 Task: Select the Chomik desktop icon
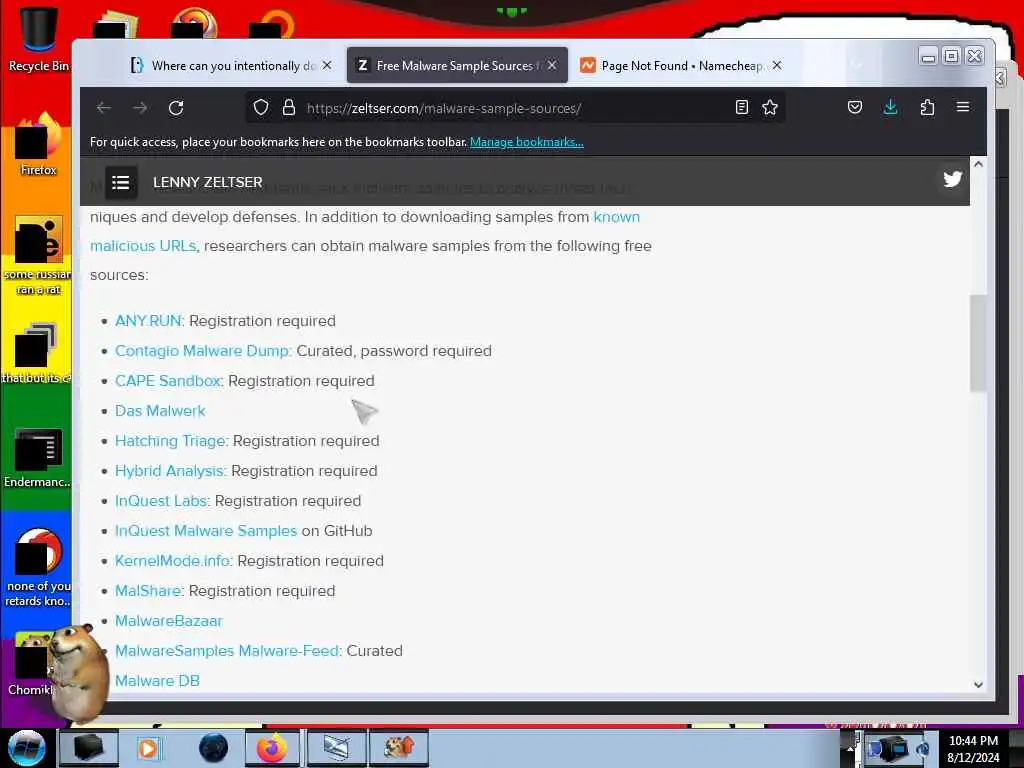pyautogui.click(x=31, y=665)
